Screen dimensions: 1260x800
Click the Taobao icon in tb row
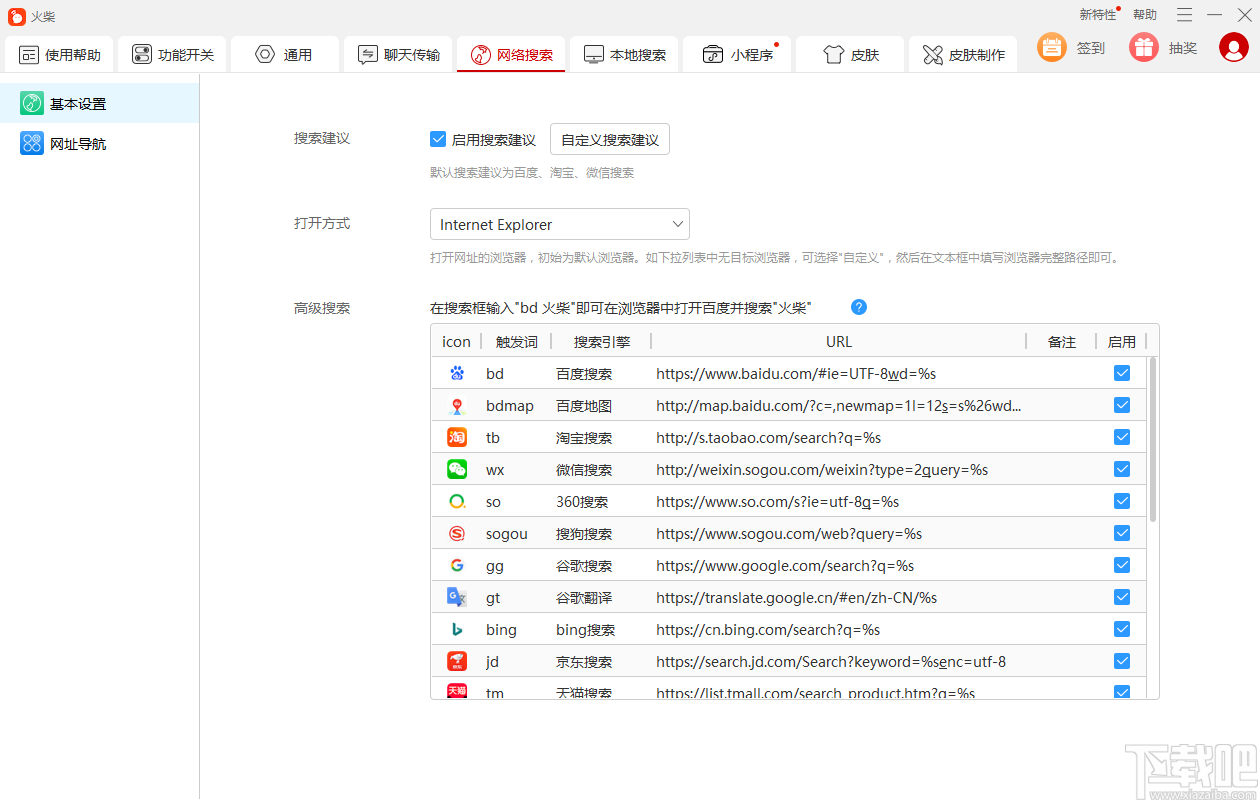coord(457,437)
